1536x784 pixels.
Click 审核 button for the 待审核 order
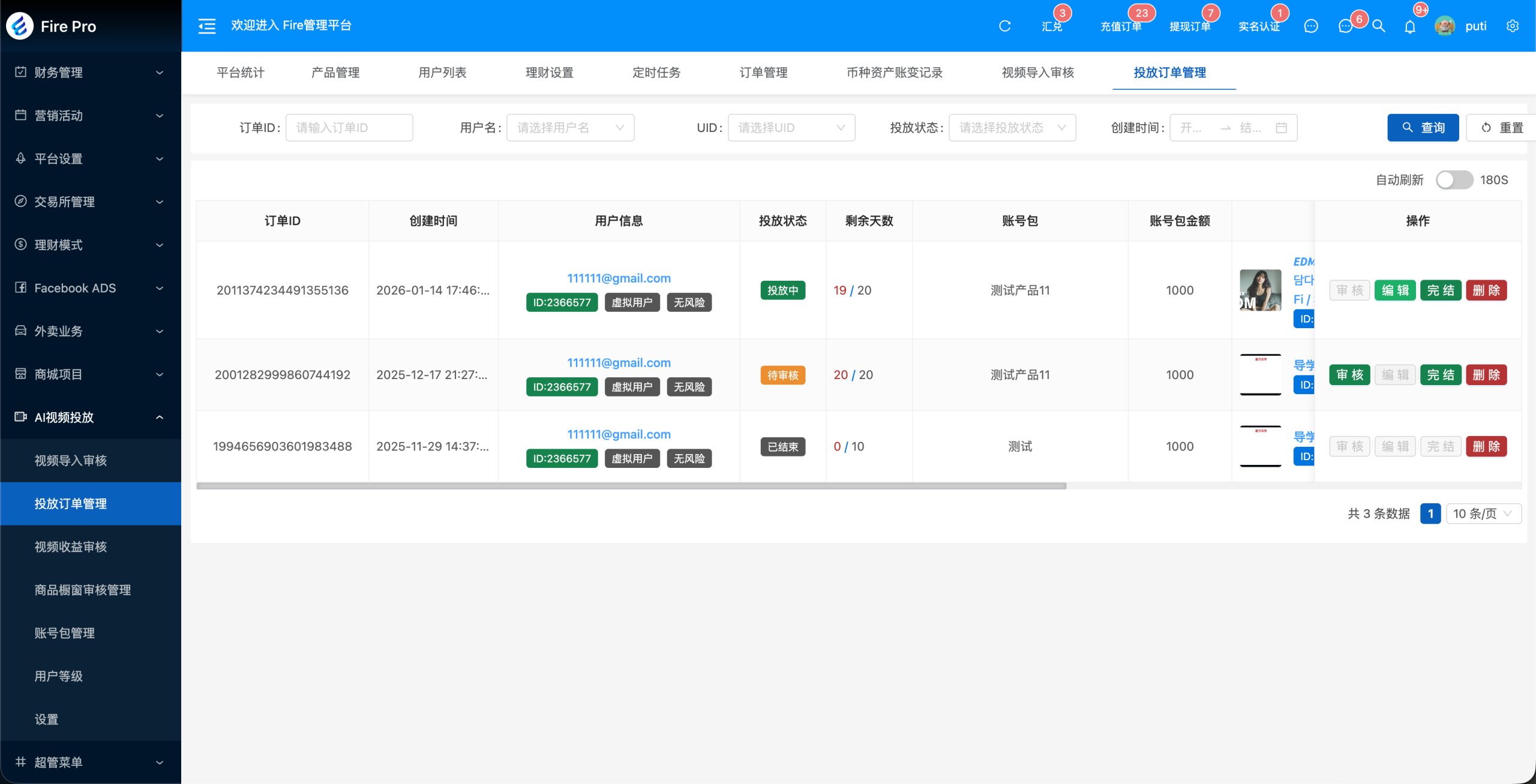[1349, 375]
